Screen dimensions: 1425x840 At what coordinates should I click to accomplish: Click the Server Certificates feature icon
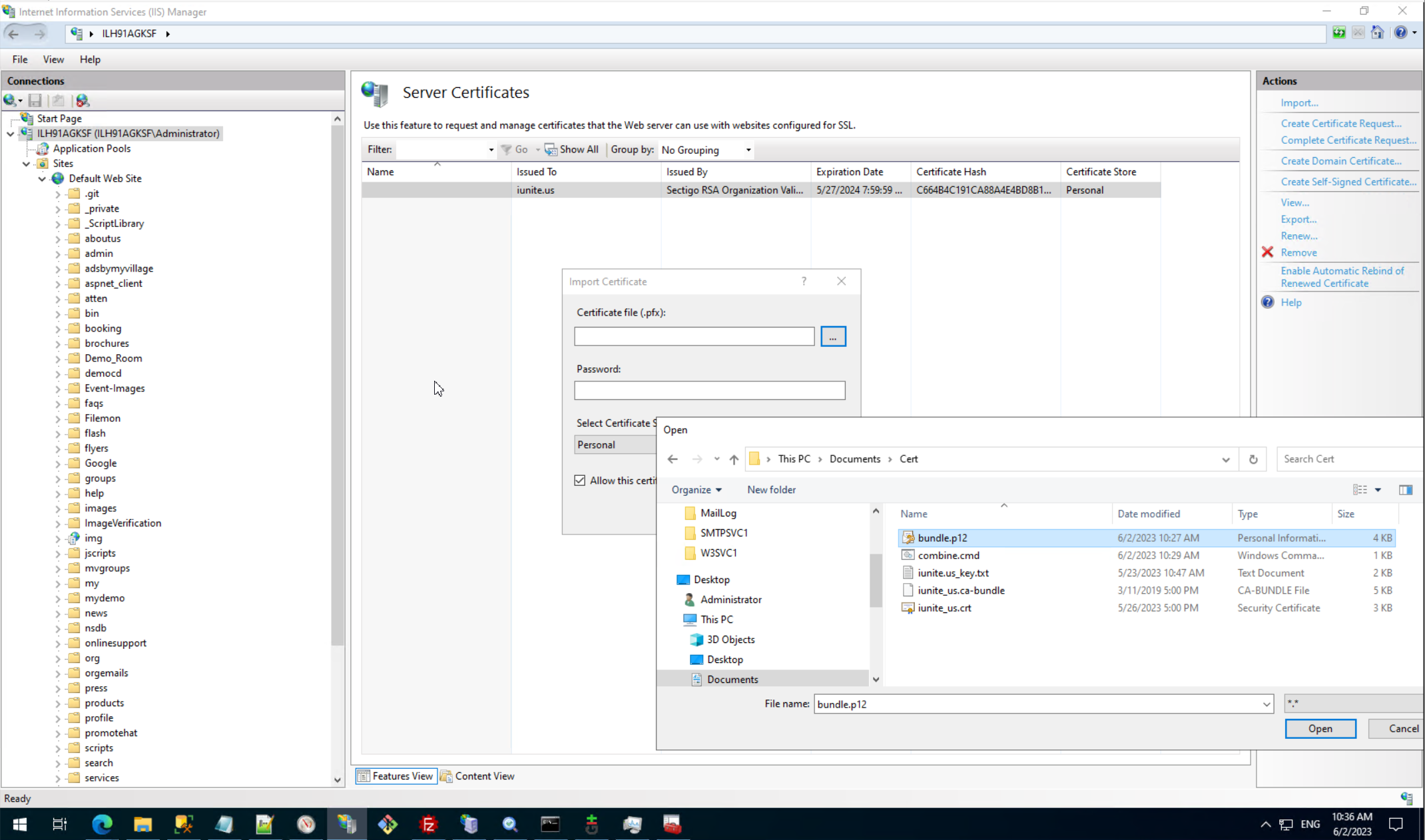coord(375,93)
